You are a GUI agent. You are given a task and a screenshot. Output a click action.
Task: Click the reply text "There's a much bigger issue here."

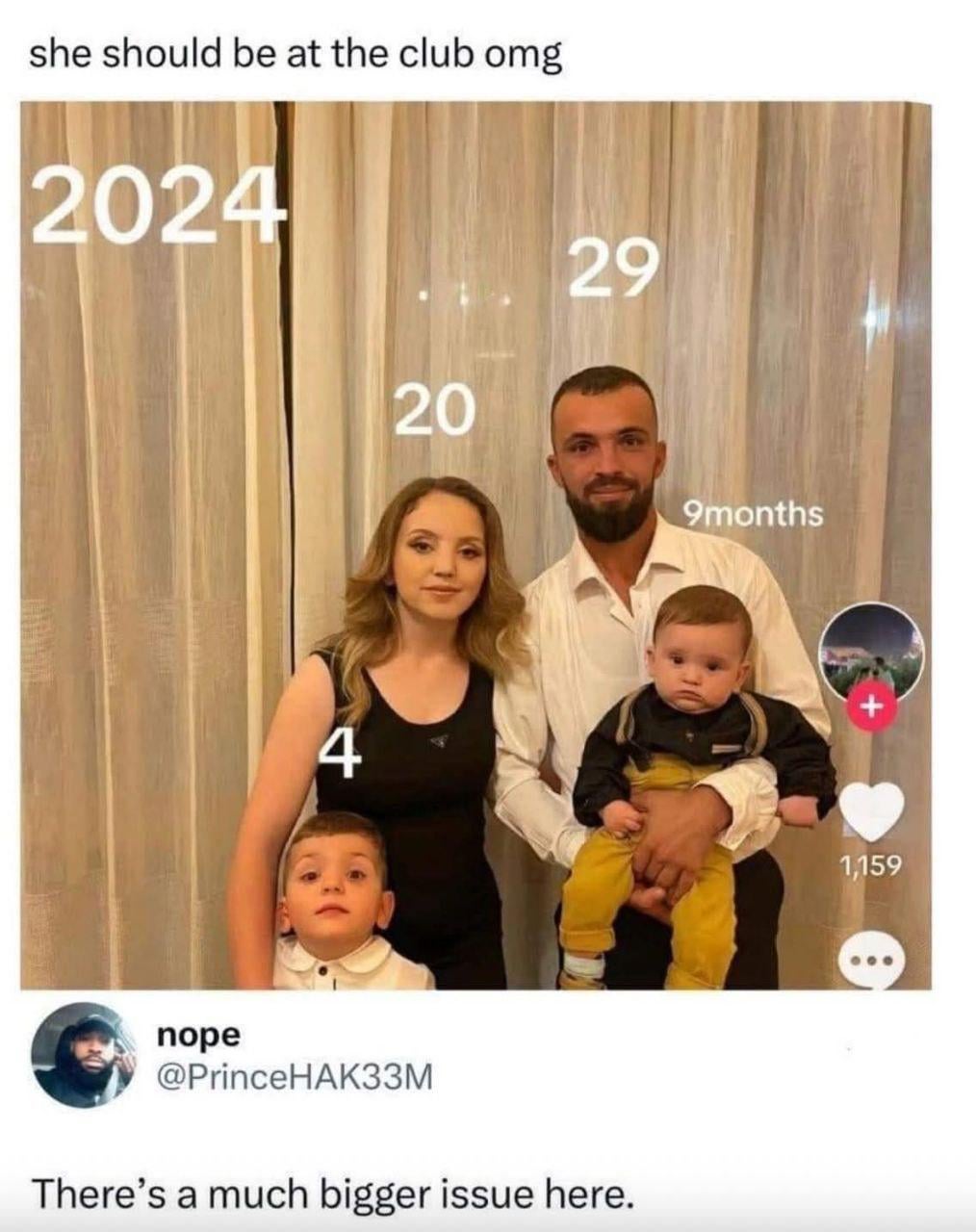(334, 1193)
